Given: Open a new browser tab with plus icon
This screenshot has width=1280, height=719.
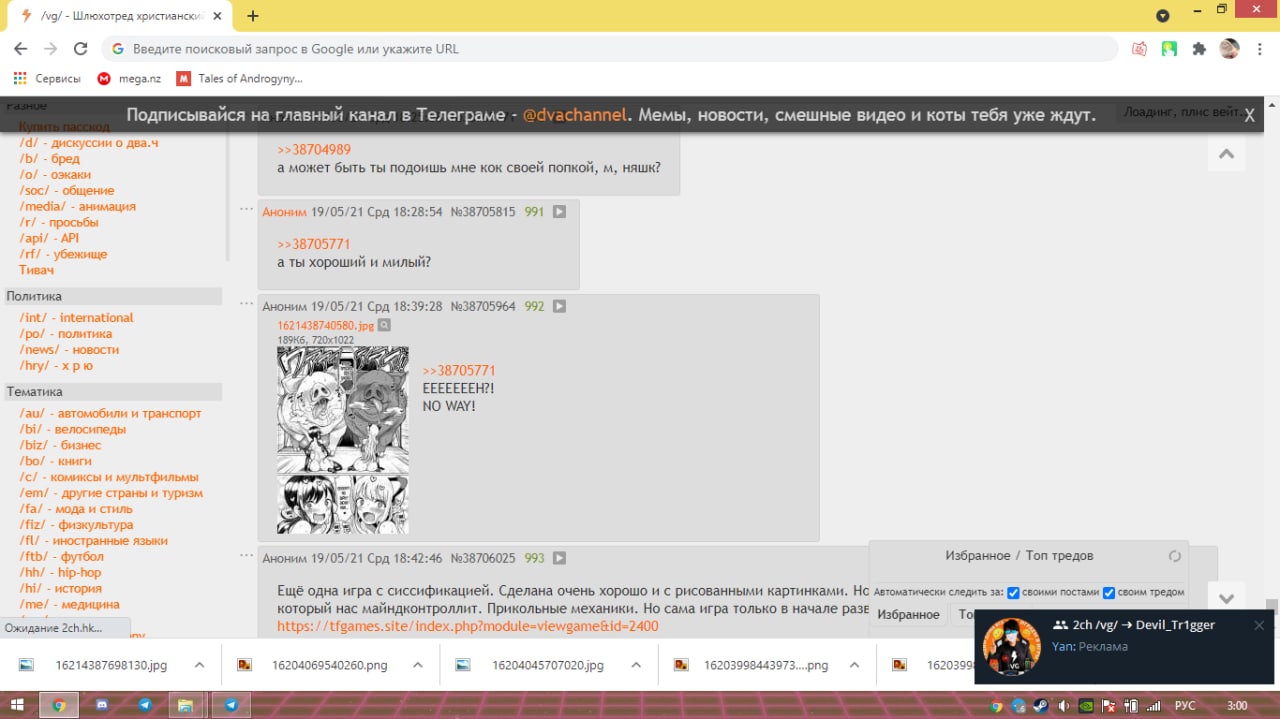Looking at the screenshot, I should tap(253, 16).
